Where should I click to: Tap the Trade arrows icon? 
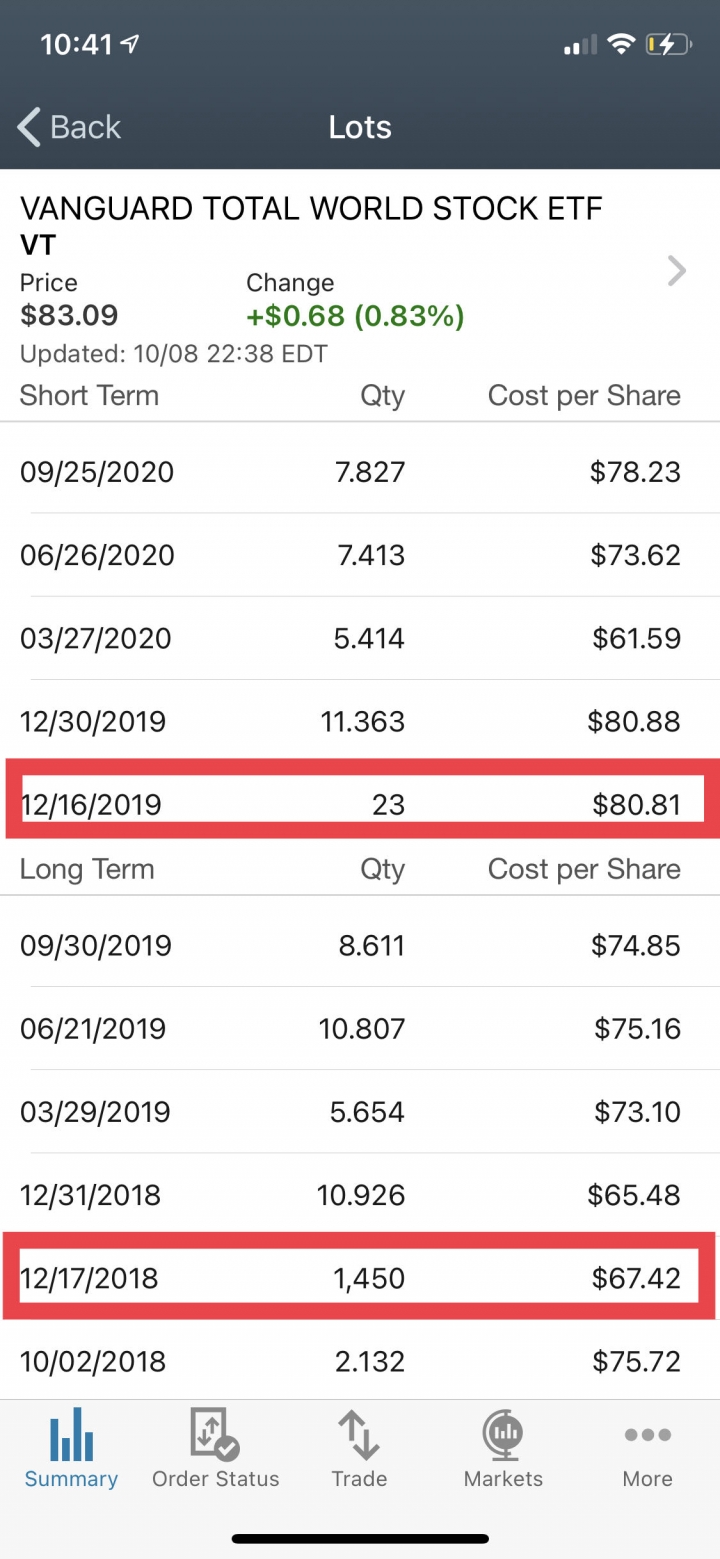click(x=359, y=1434)
